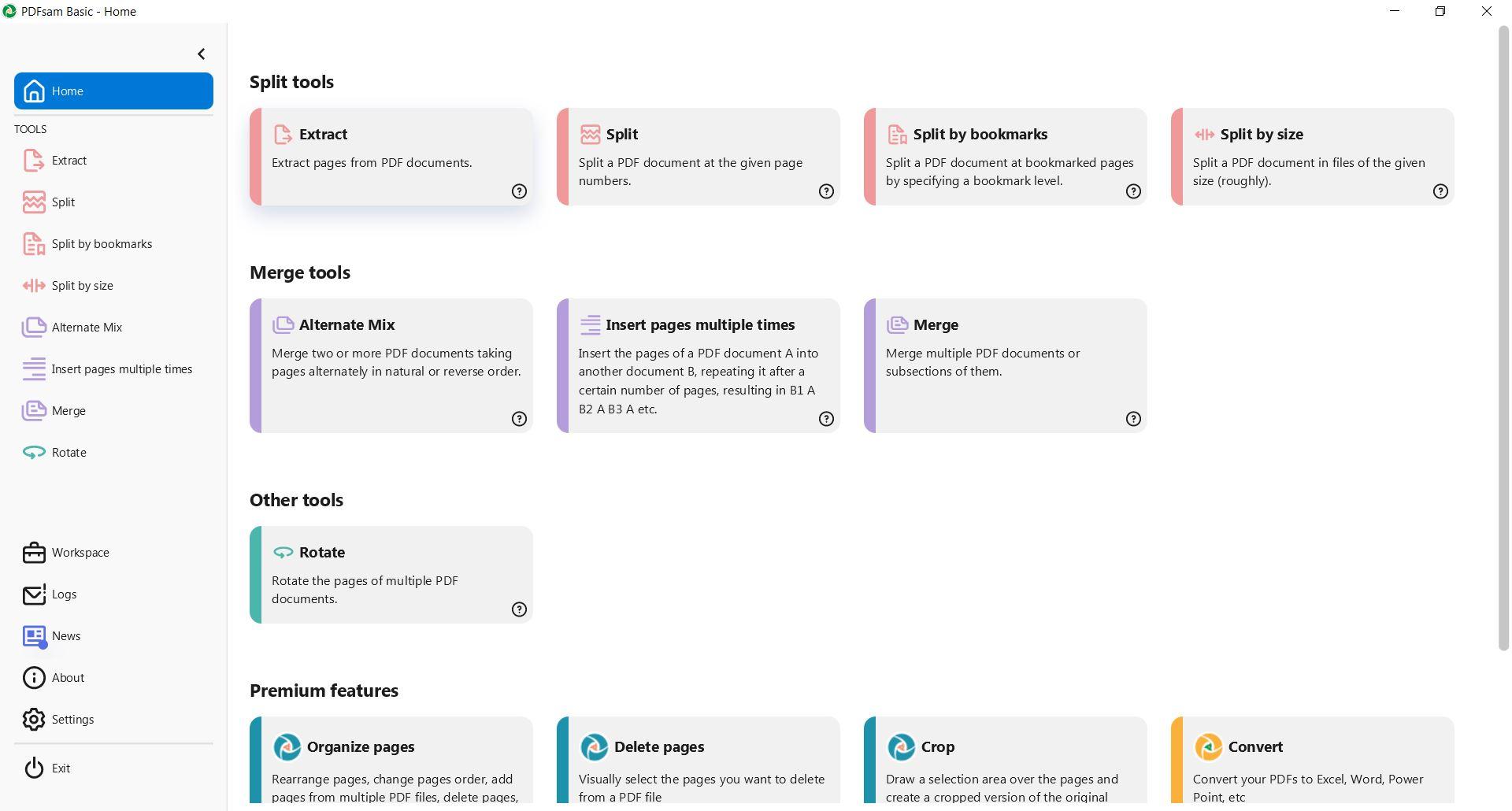Show help for the Merge card
Viewport: 1512px width, 811px height.
tap(1133, 419)
